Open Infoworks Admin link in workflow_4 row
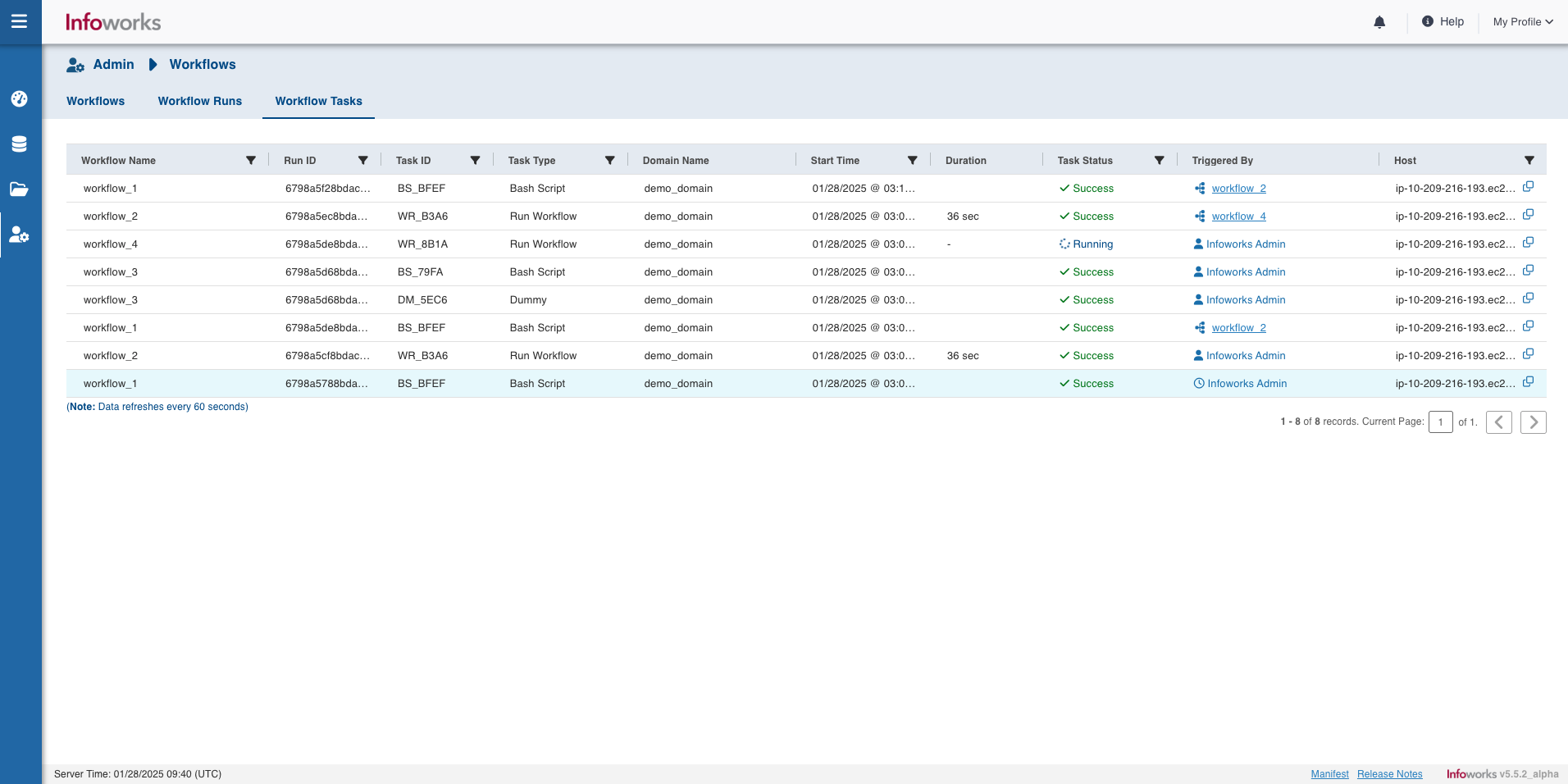 point(1246,244)
